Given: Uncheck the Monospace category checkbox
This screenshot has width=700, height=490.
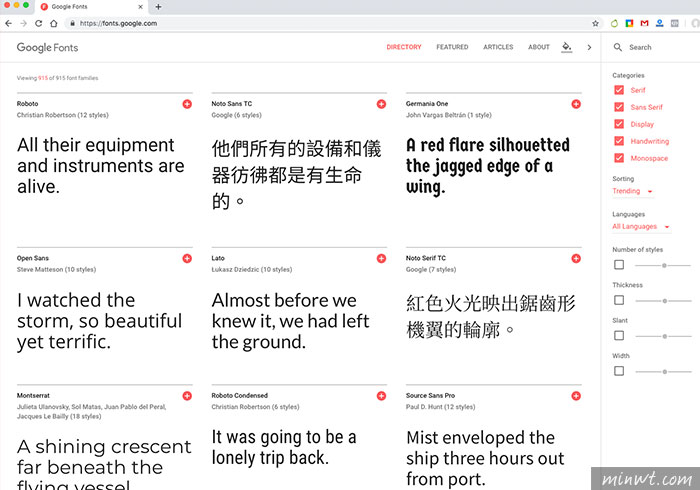Looking at the screenshot, I should (x=619, y=158).
